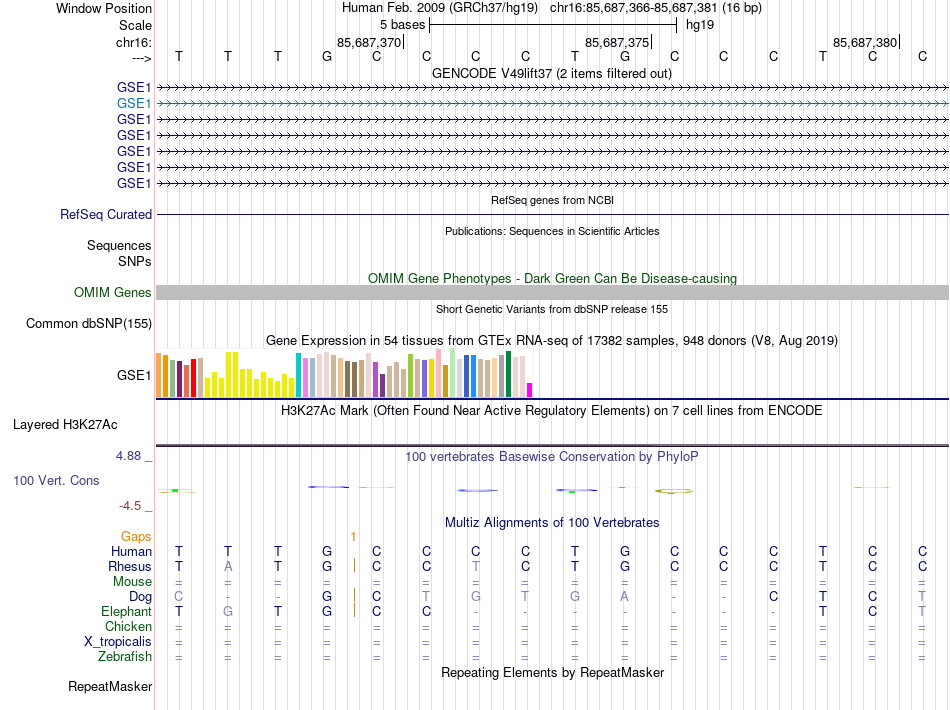Open the OMIM Genes track label
Image resolution: width=950 pixels, height=710 pixels.
[113, 293]
